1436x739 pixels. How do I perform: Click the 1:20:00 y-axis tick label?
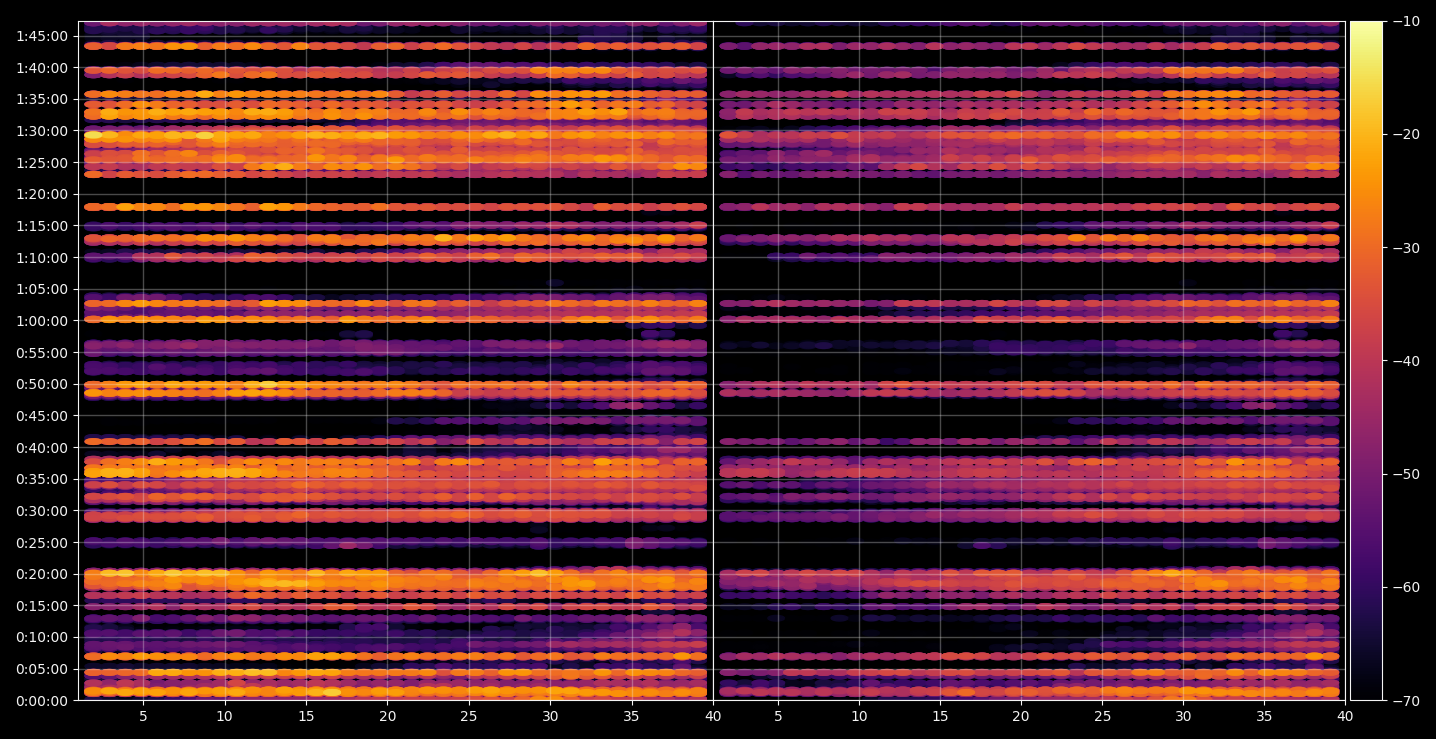point(43,194)
